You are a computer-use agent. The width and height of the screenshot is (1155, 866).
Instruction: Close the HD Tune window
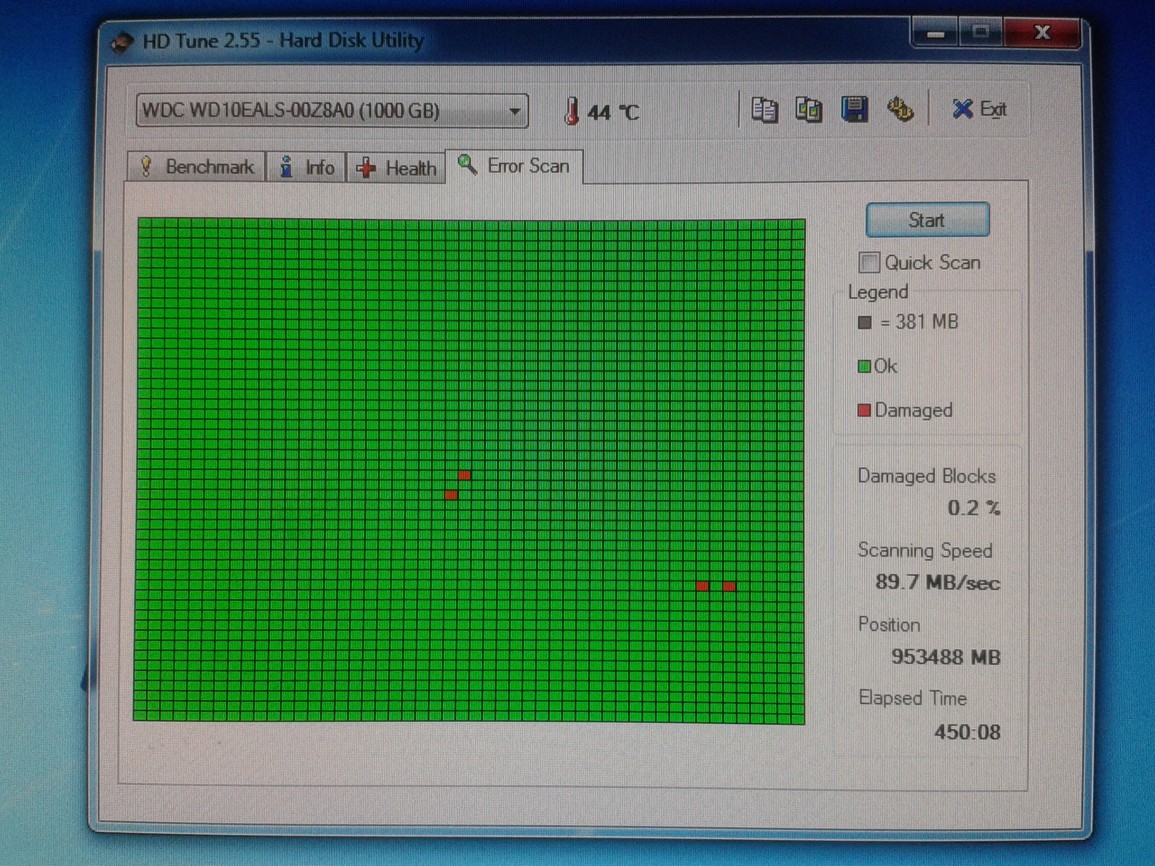tap(1041, 34)
